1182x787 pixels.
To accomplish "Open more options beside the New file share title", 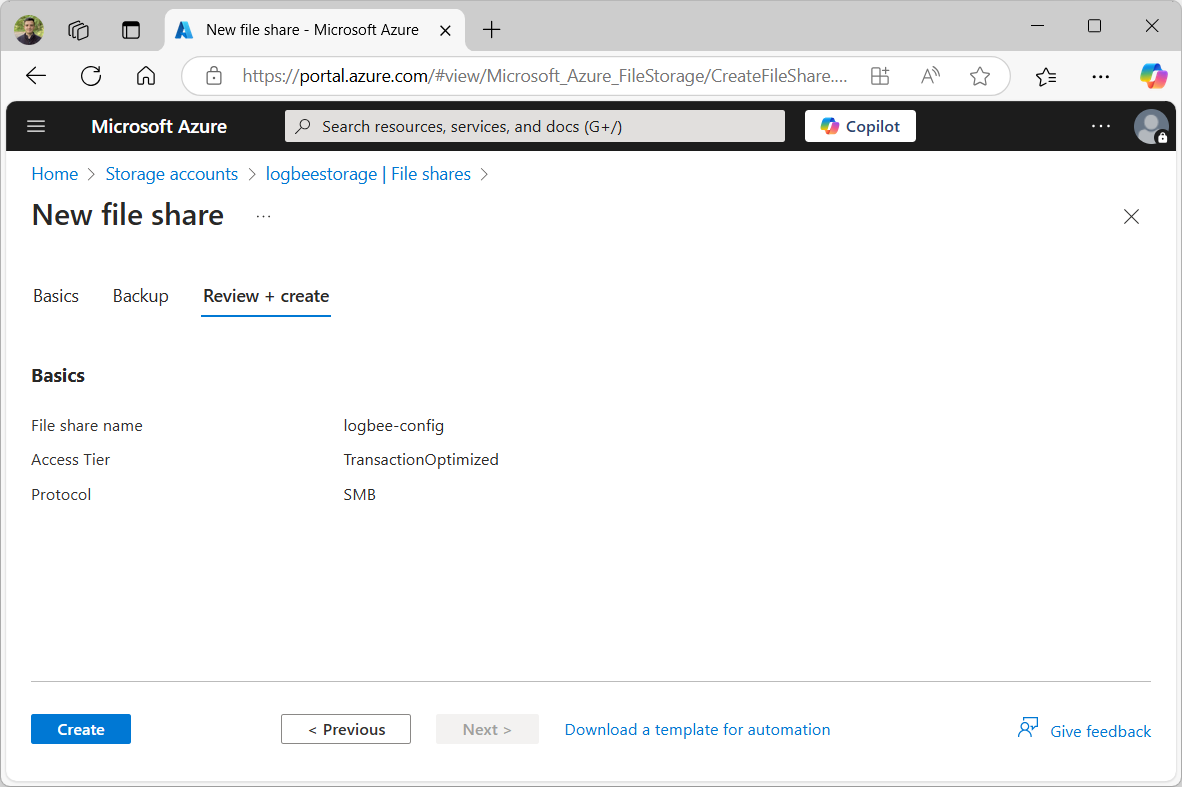I will click(x=263, y=216).
